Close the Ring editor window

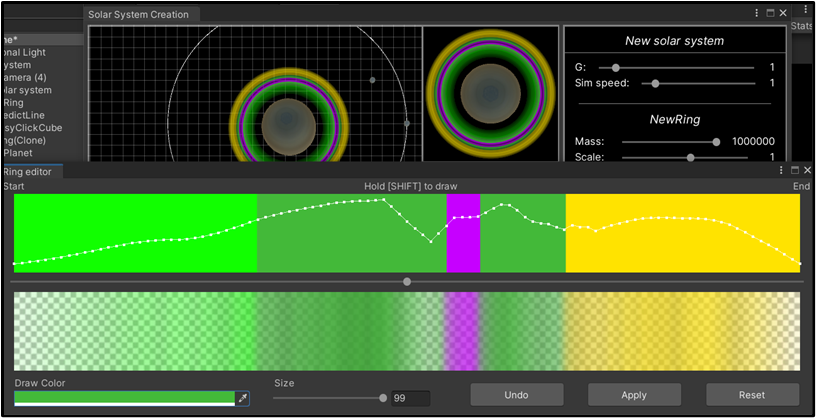coord(808,171)
